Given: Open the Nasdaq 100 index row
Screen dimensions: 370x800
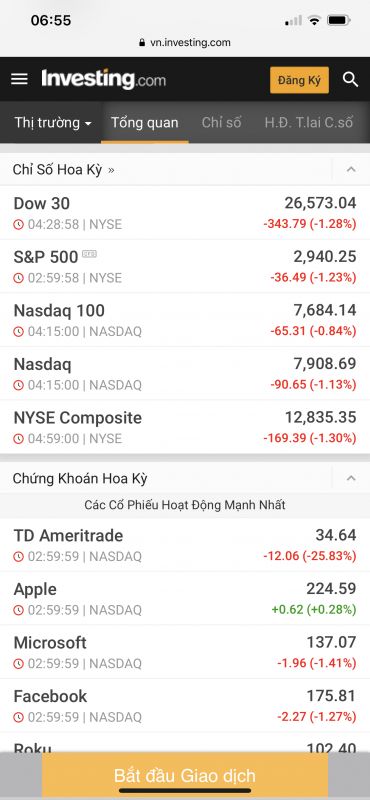Looking at the screenshot, I should click(x=185, y=320).
